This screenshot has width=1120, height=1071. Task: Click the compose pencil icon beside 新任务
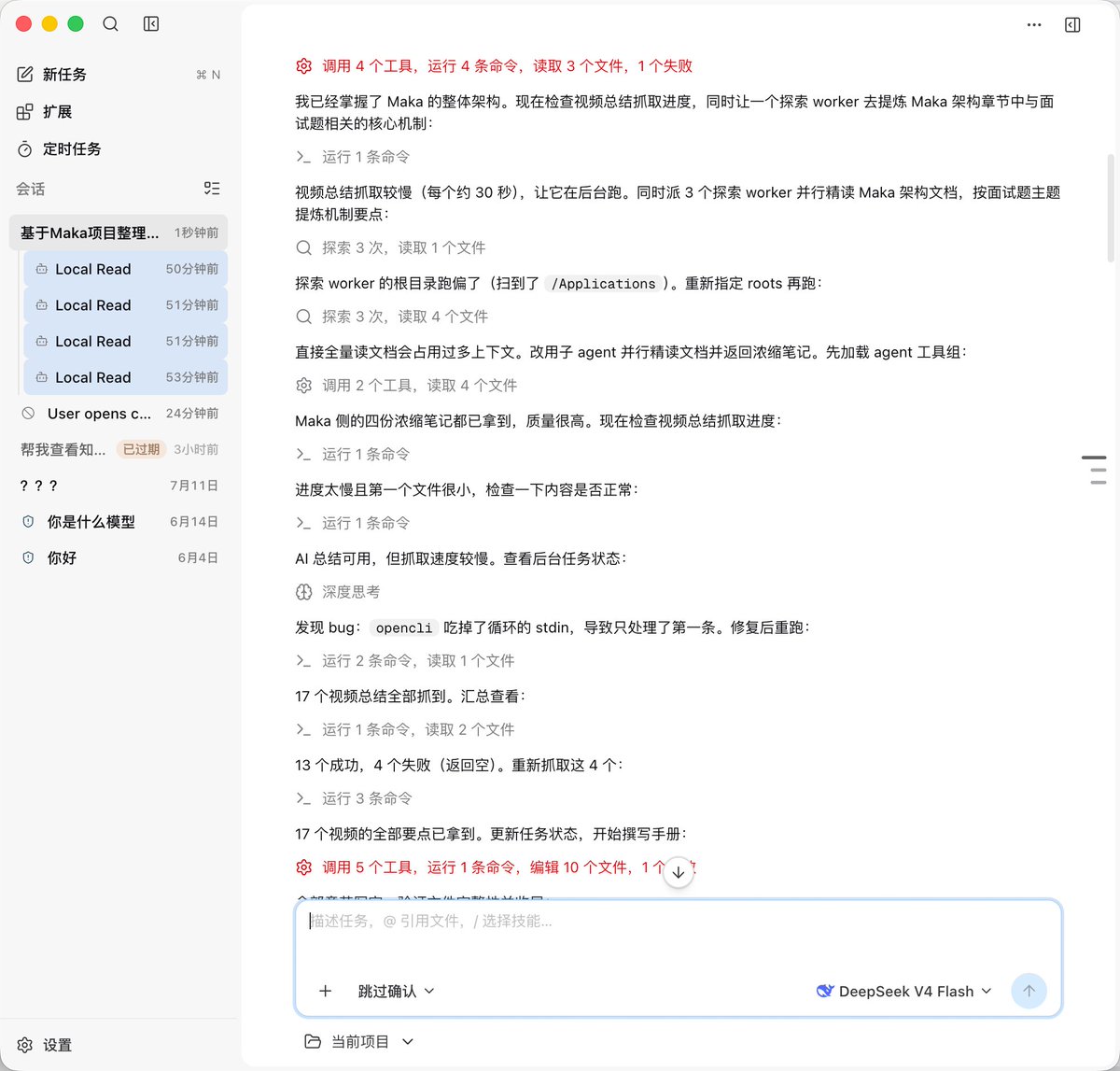click(x=25, y=75)
